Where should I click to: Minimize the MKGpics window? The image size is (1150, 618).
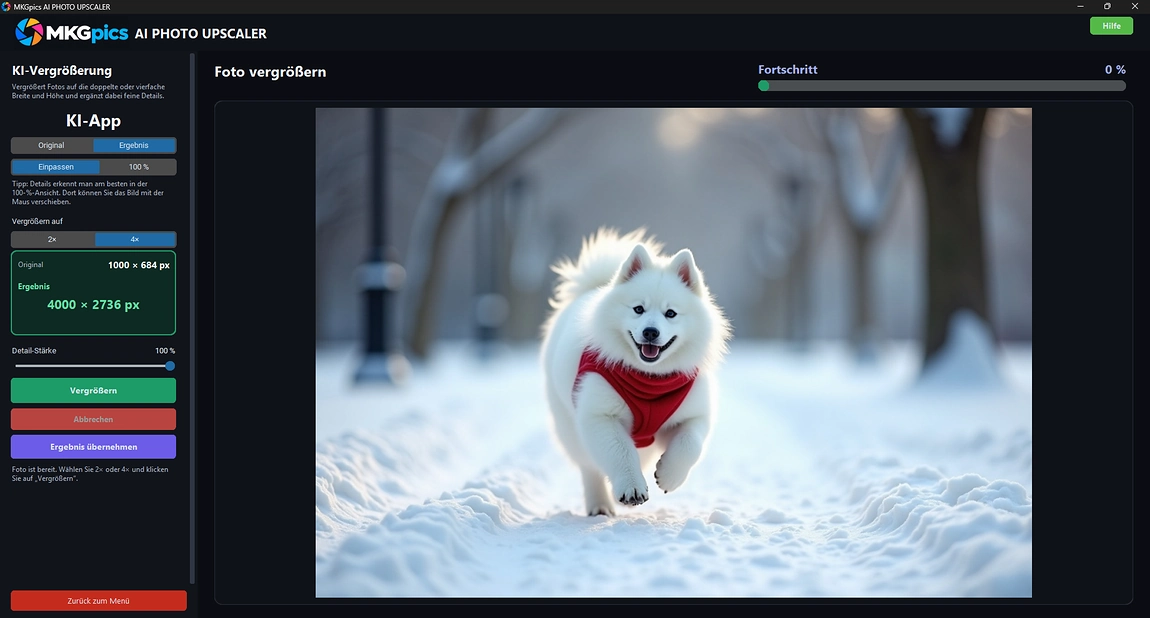[x=1080, y=7]
